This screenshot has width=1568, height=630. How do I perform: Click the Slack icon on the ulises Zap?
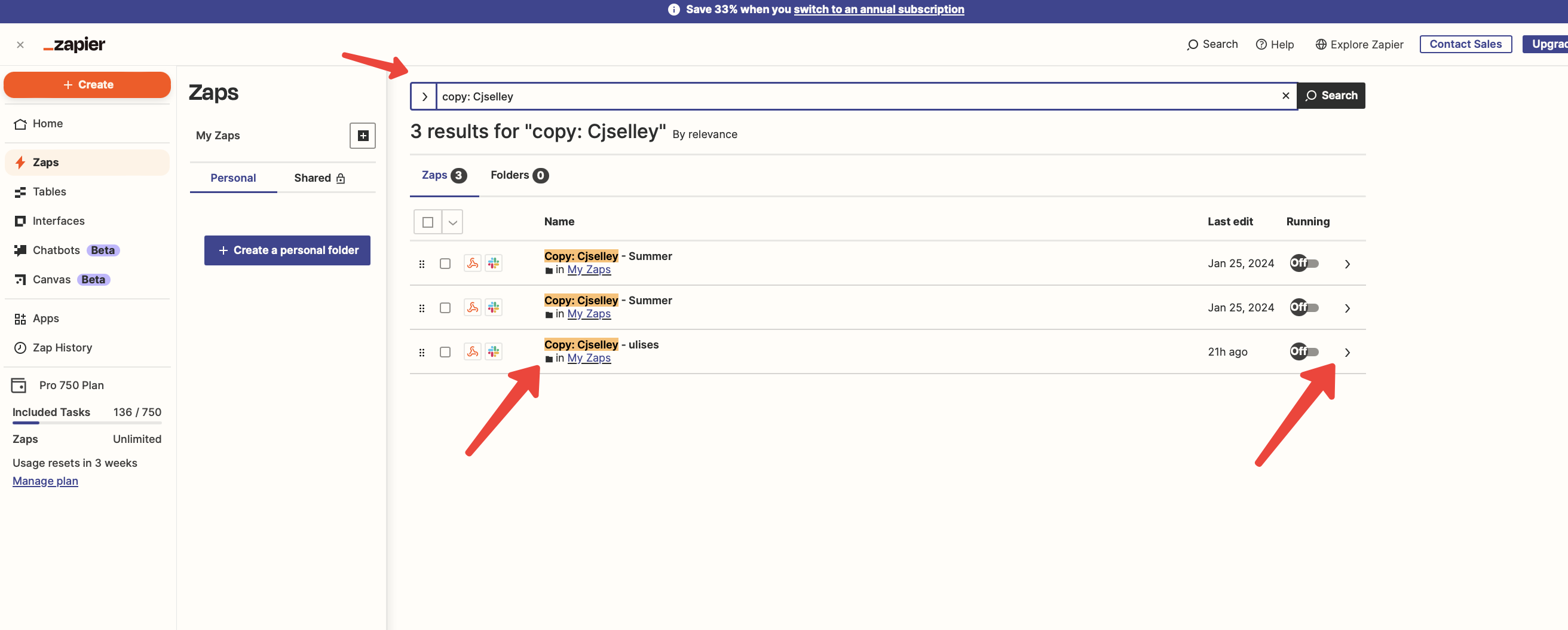pos(494,352)
